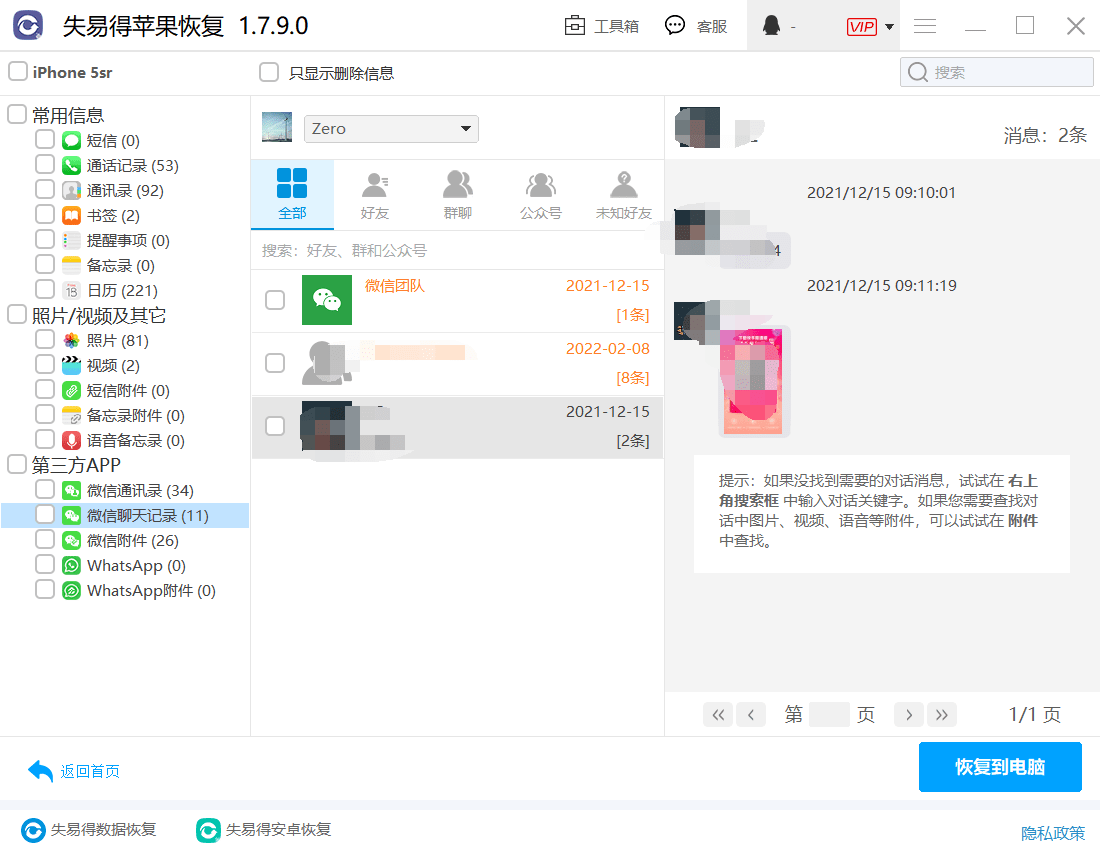This screenshot has height=850, width=1100.
Task: Open the 客服 chat bubble icon
Action: click(x=675, y=26)
